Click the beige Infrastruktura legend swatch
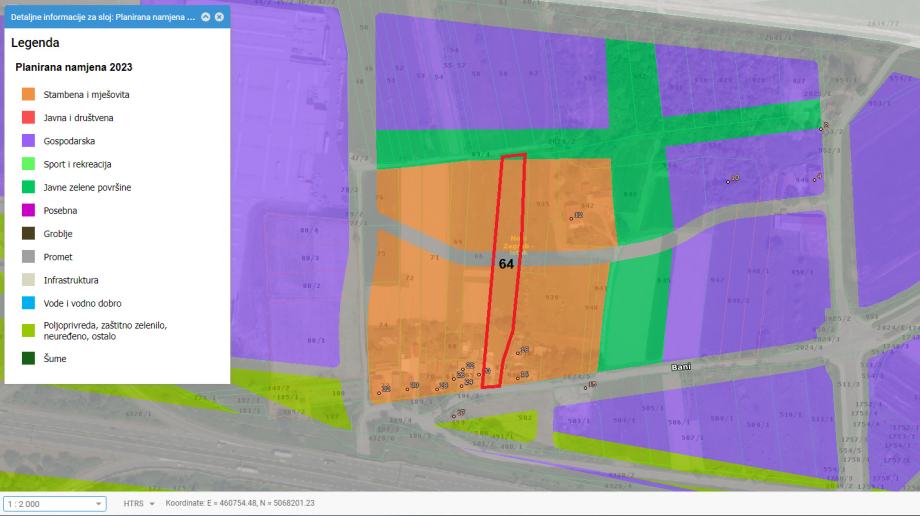Image resolution: width=920 pixels, height=516 pixels. point(28,279)
